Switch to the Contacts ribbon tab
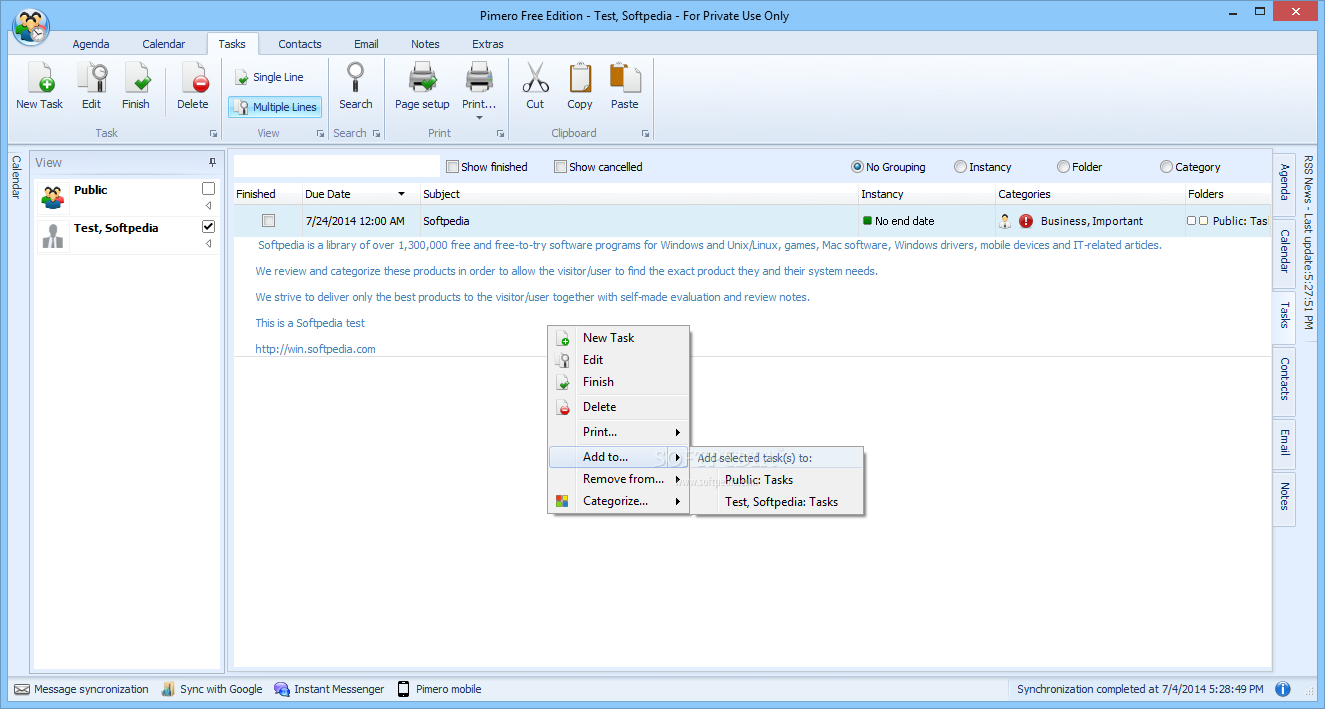Image resolution: width=1325 pixels, height=709 pixels. [x=300, y=44]
